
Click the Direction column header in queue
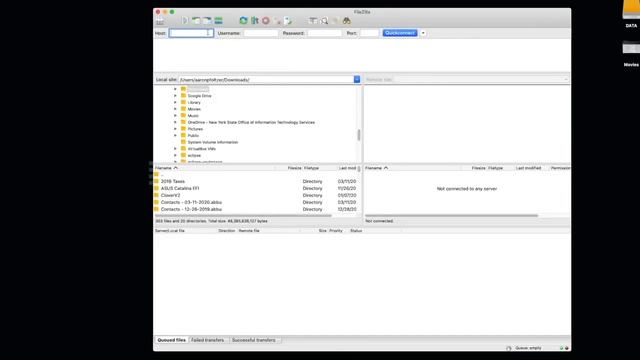tap(227, 231)
